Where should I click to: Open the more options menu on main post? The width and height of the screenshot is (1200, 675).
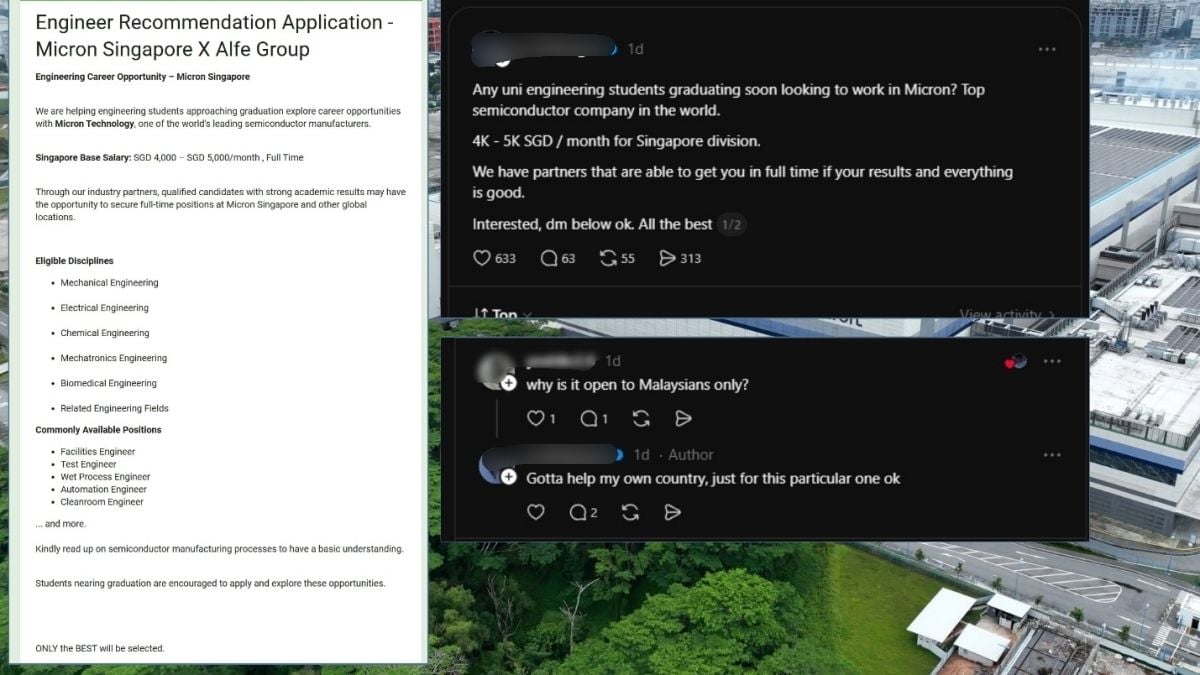tap(1047, 49)
